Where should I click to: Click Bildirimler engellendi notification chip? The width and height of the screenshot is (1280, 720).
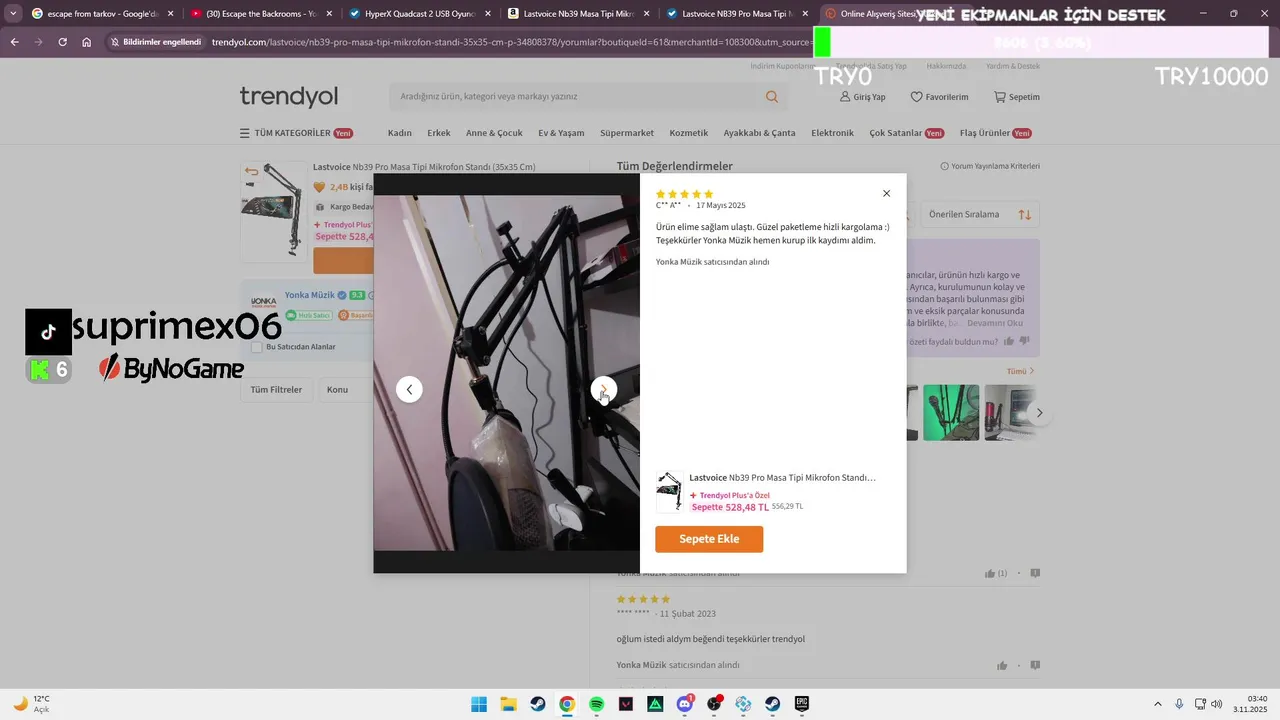[x=156, y=42]
